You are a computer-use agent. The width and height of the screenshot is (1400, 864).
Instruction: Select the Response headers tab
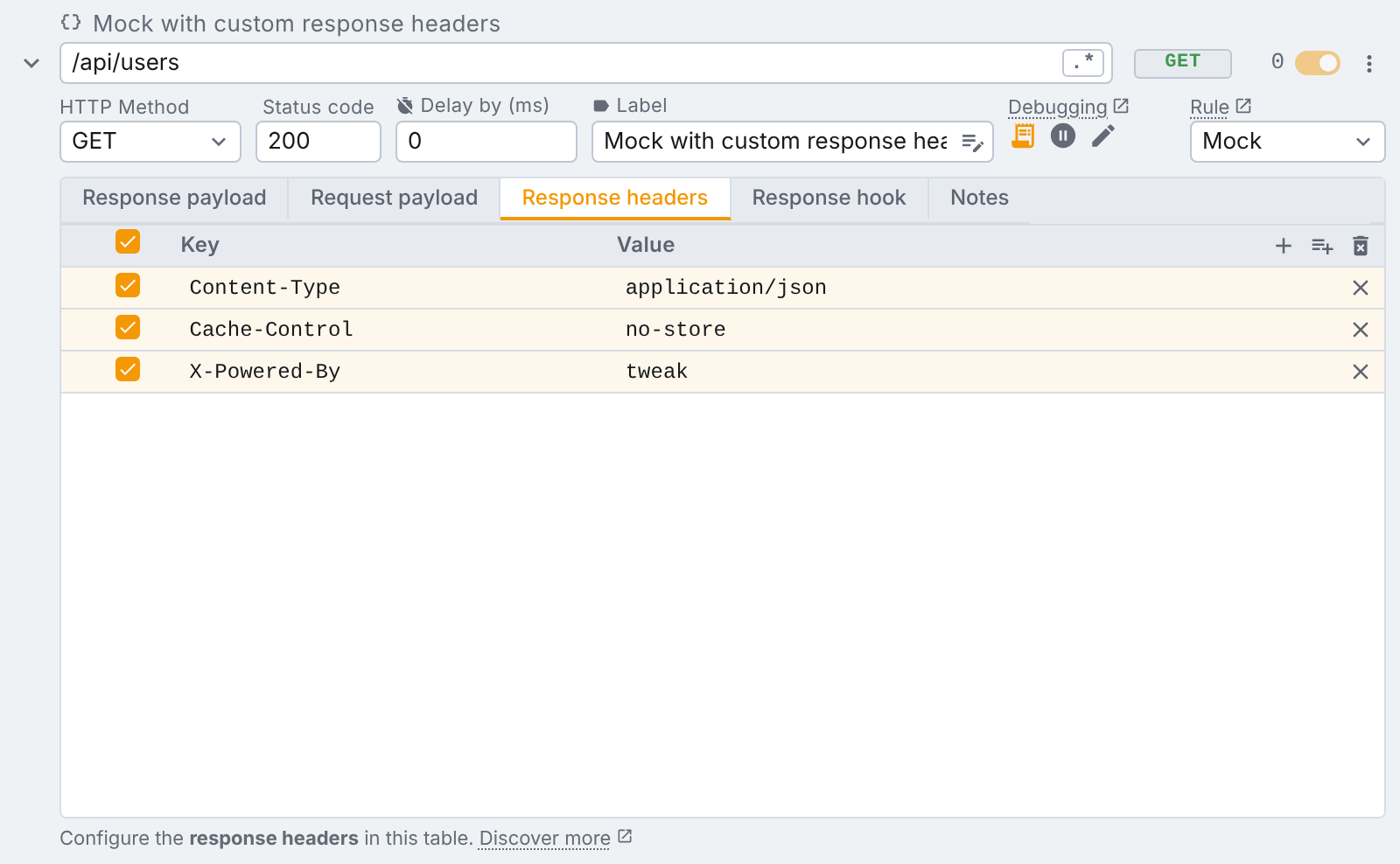point(615,199)
